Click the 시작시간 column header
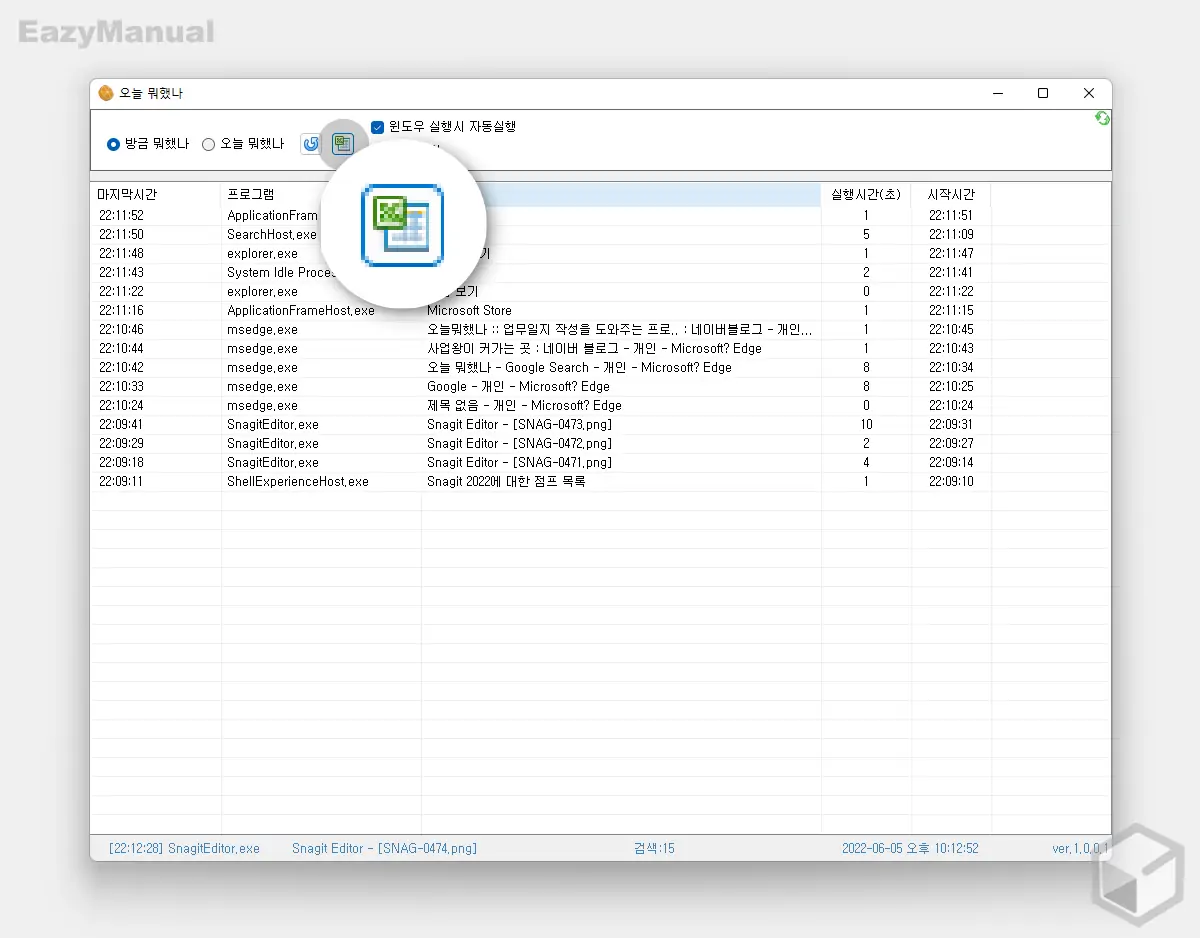This screenshot has height=938, width=1200. 950,194
